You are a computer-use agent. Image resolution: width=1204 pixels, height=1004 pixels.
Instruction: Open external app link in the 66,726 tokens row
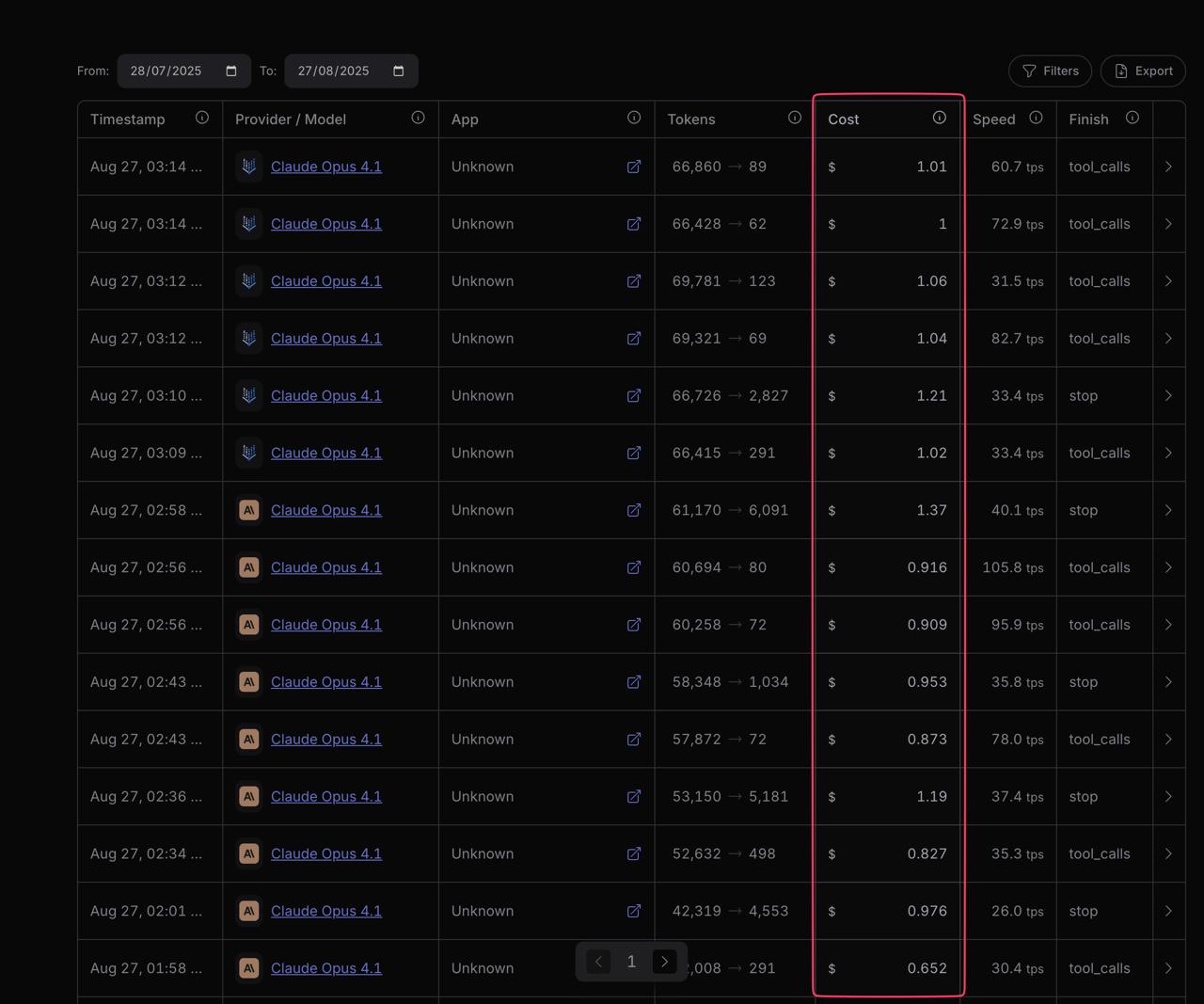[x=634, y=396]
